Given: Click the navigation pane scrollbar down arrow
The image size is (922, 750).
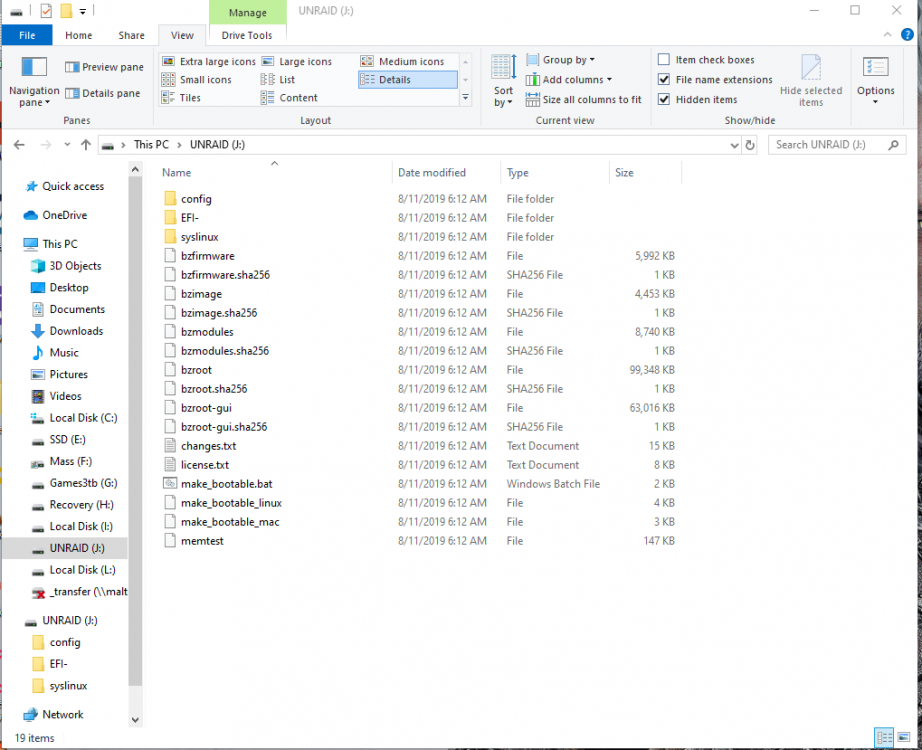Looking at the screenshot, I should point(135,719).
